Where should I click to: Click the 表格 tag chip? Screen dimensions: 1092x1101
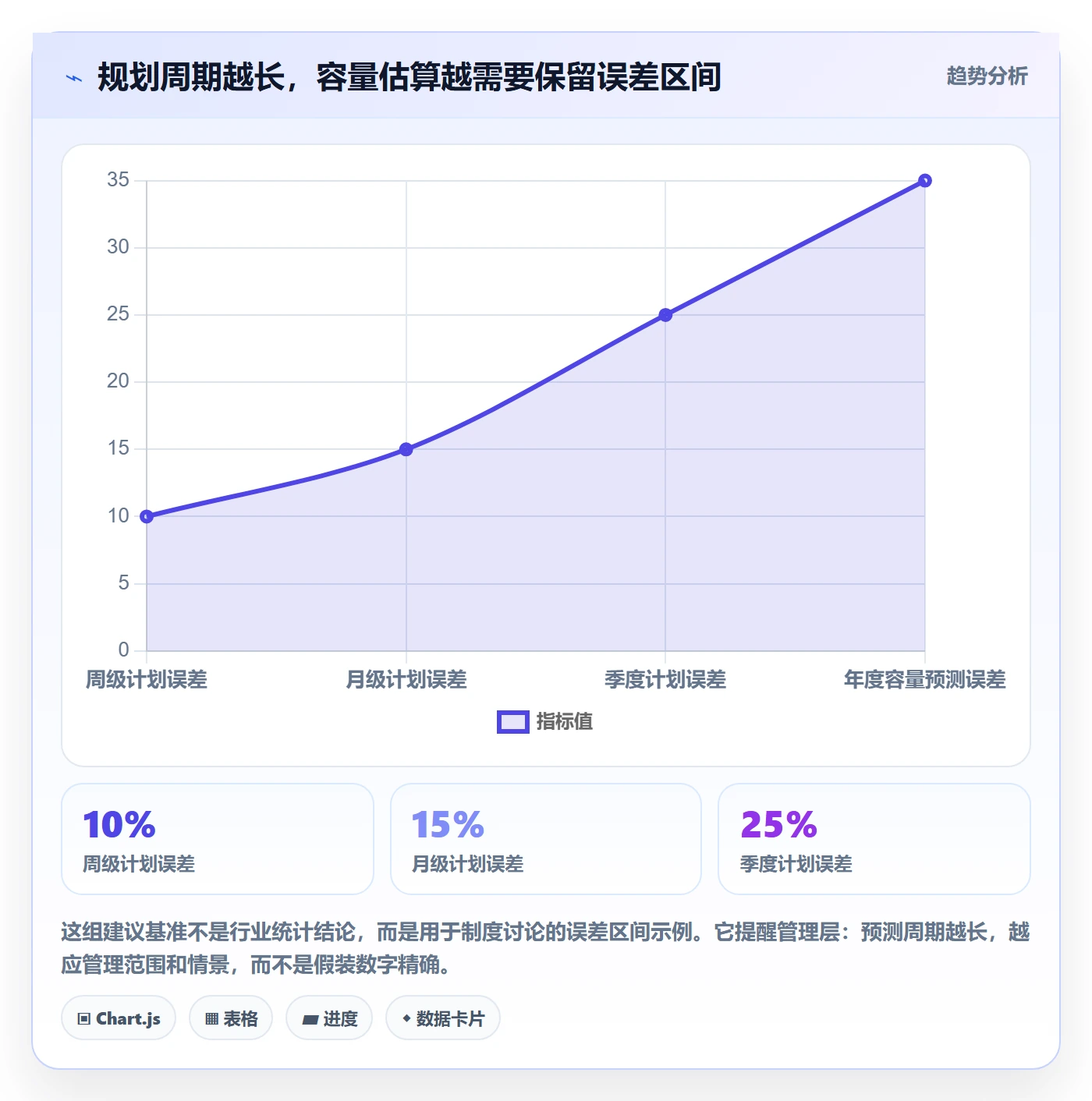(231, 1018)
